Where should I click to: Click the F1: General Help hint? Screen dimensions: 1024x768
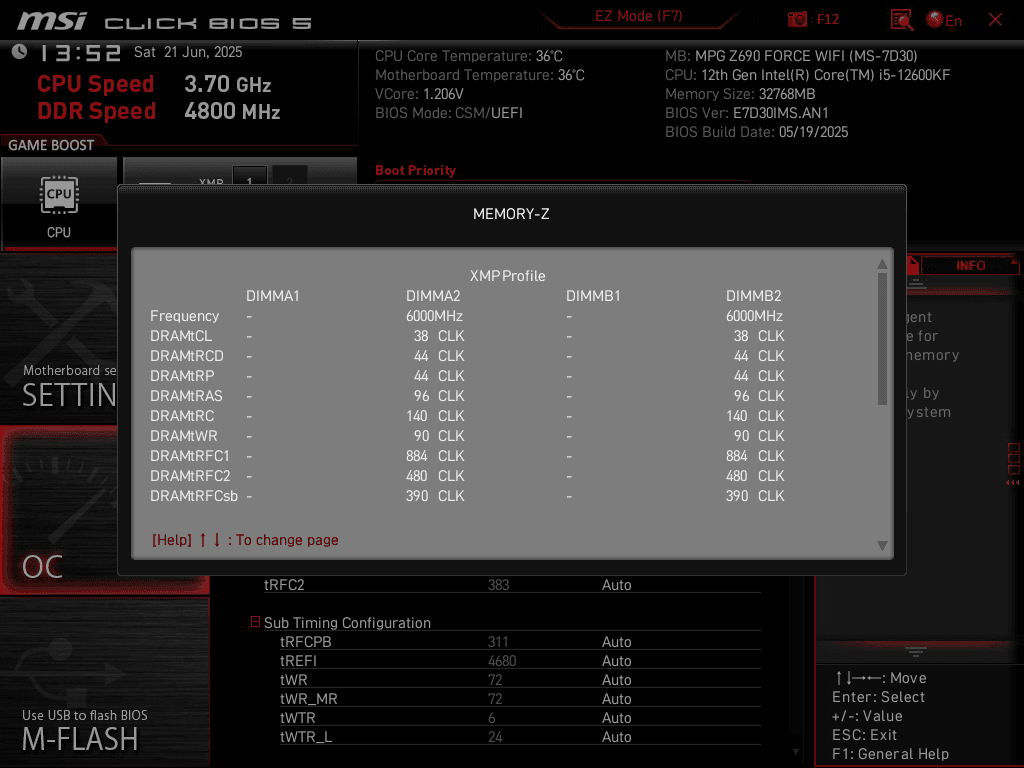point(890,754)
